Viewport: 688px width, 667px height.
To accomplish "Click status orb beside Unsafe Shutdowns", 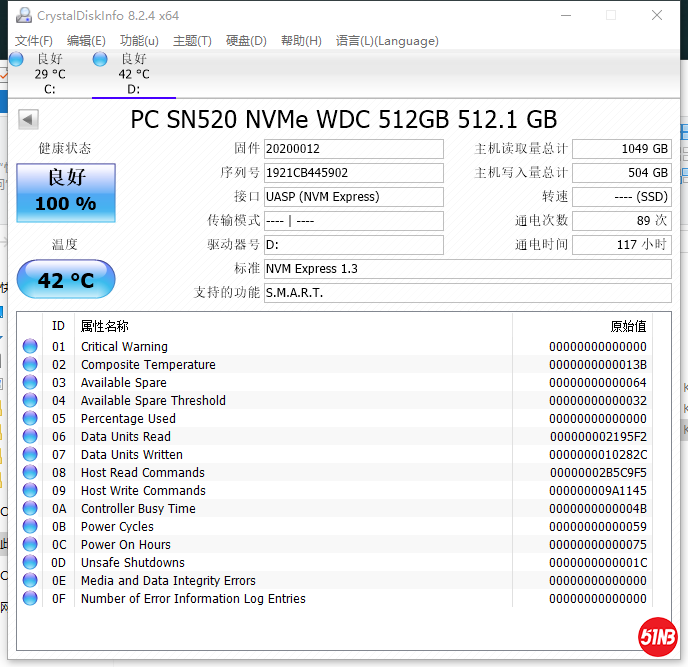I will pos(30,563).
